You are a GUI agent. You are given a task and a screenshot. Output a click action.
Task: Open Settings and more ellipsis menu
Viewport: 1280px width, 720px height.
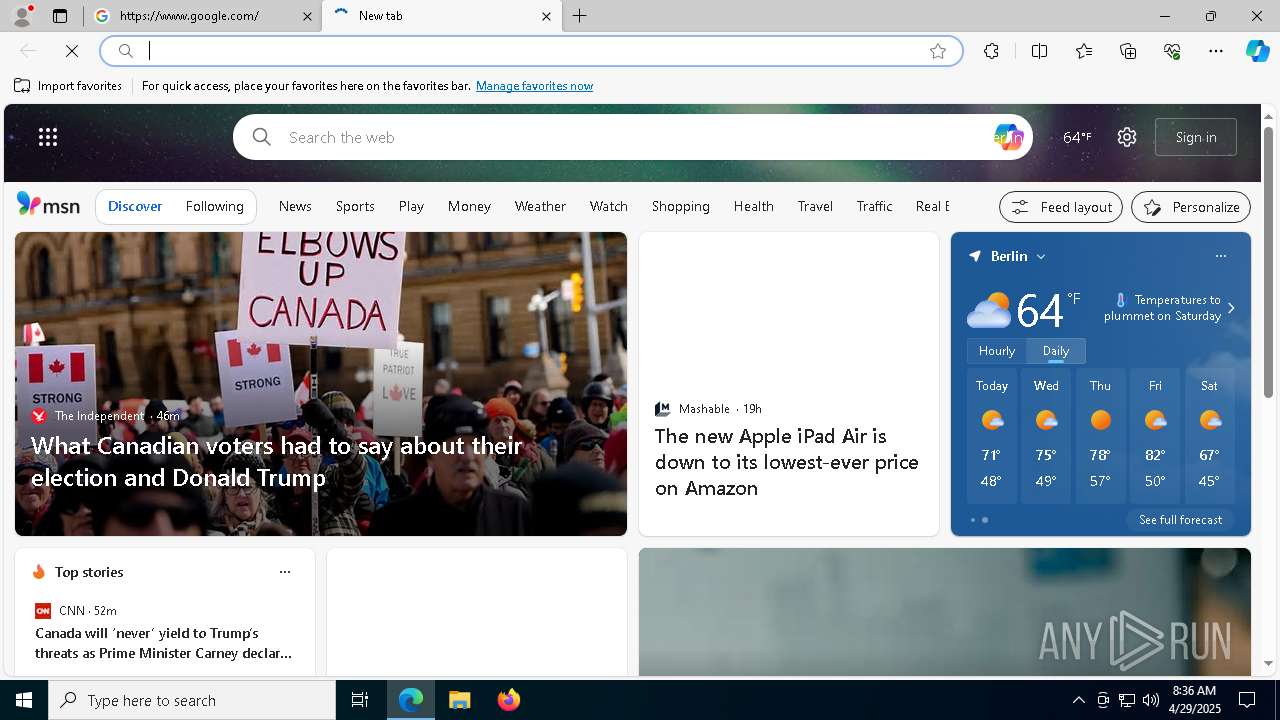[1216, 51]
